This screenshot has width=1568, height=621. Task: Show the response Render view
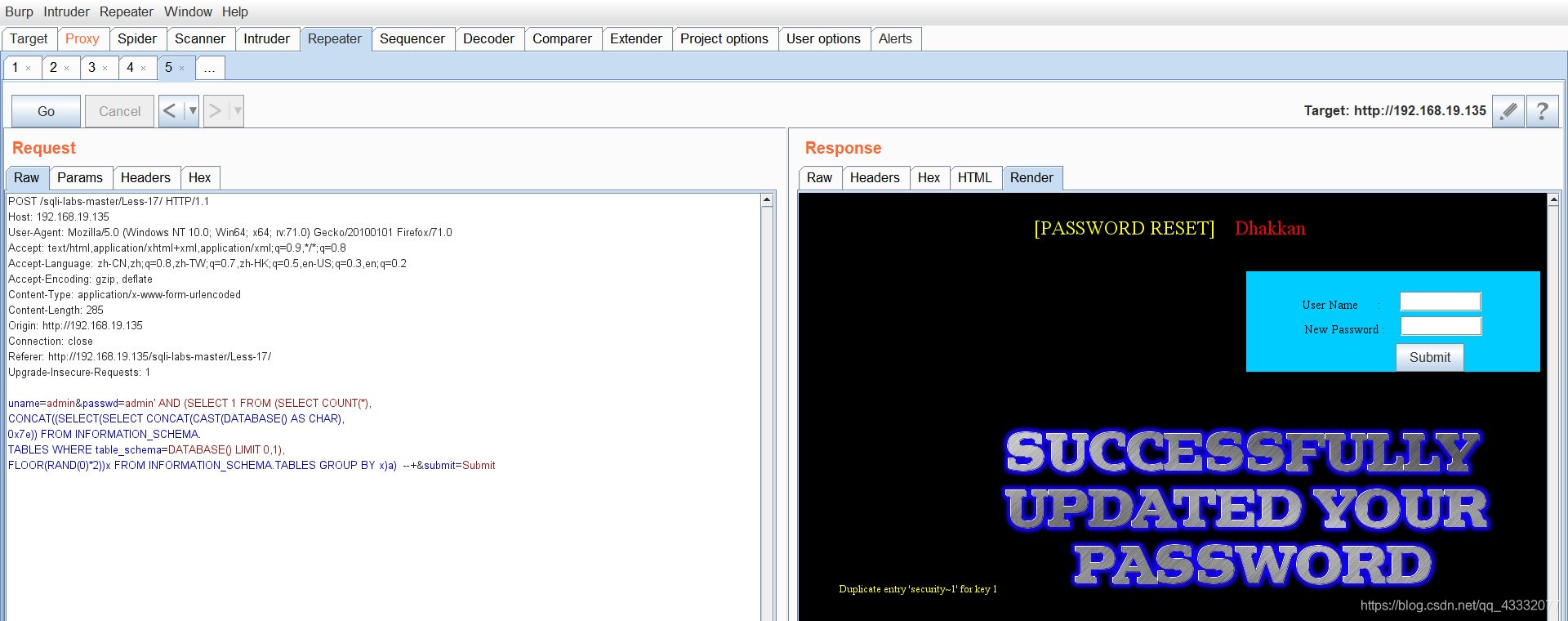[x=1032, y=177]
